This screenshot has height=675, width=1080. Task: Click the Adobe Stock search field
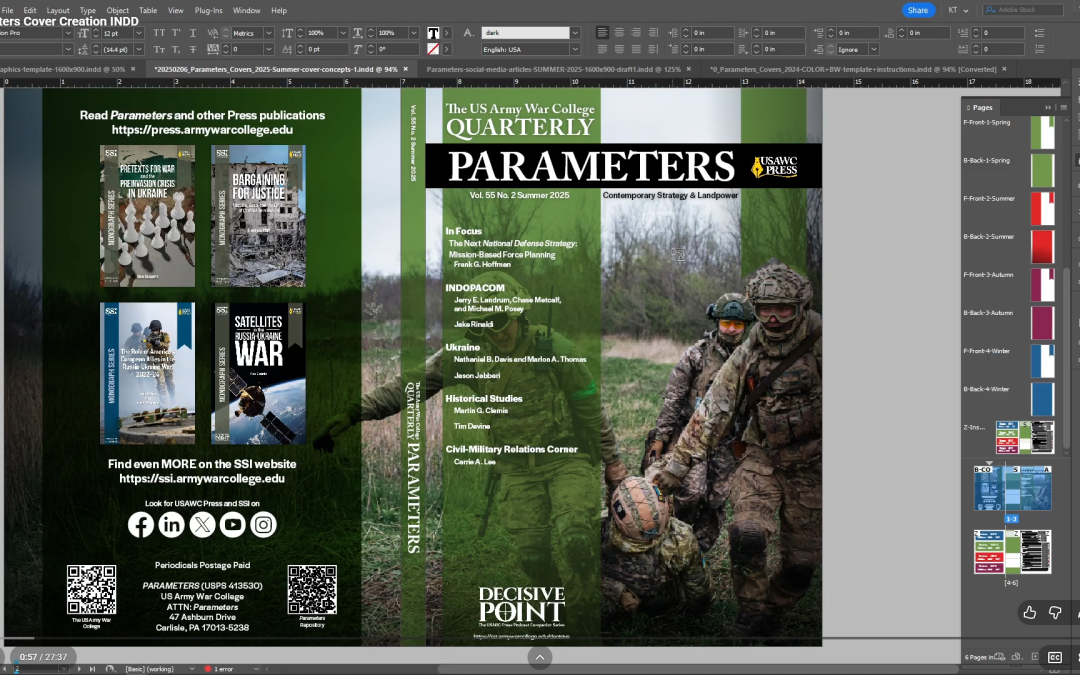(x=1024, y=10)
